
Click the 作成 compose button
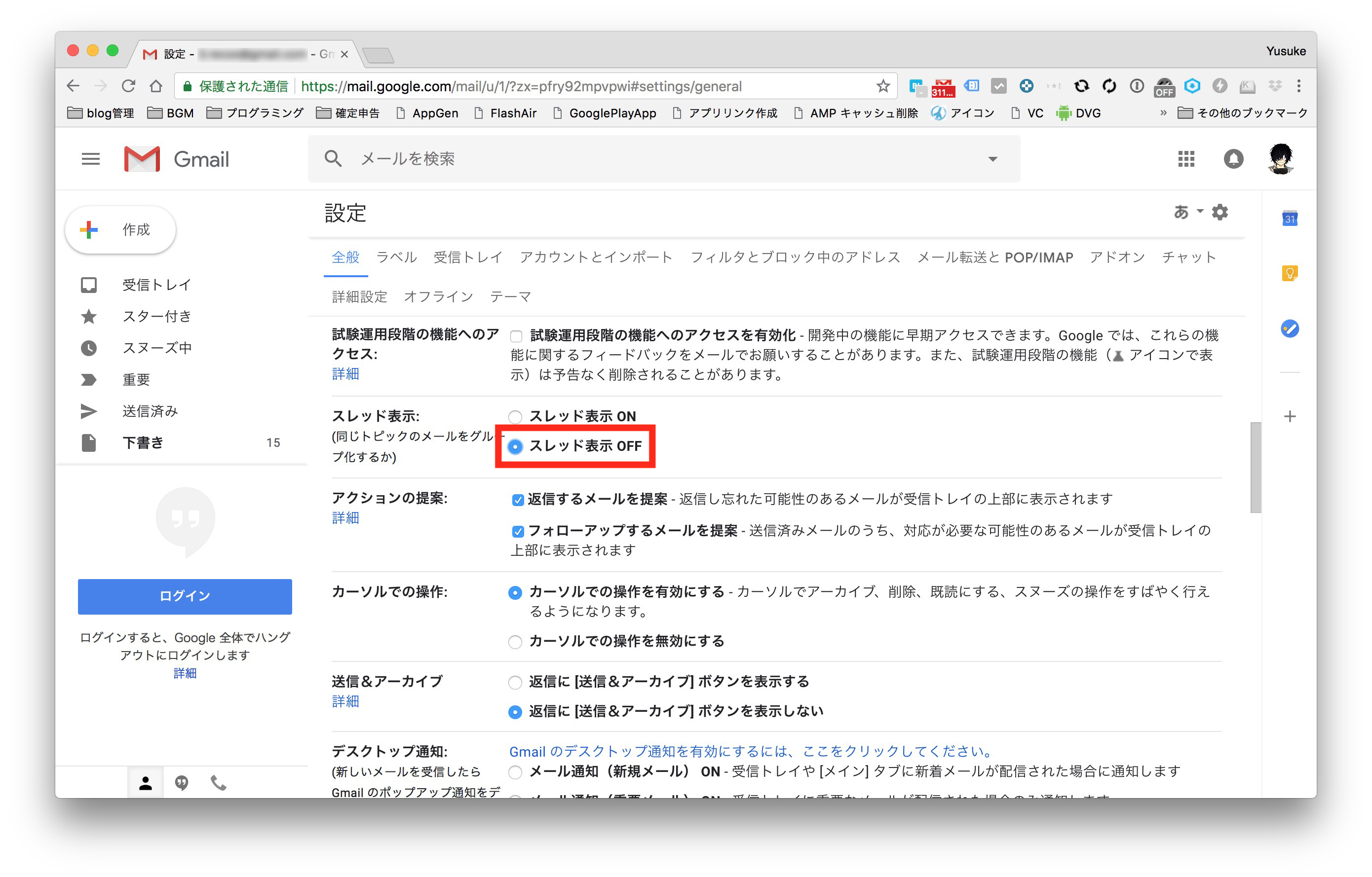click(120, 229)
